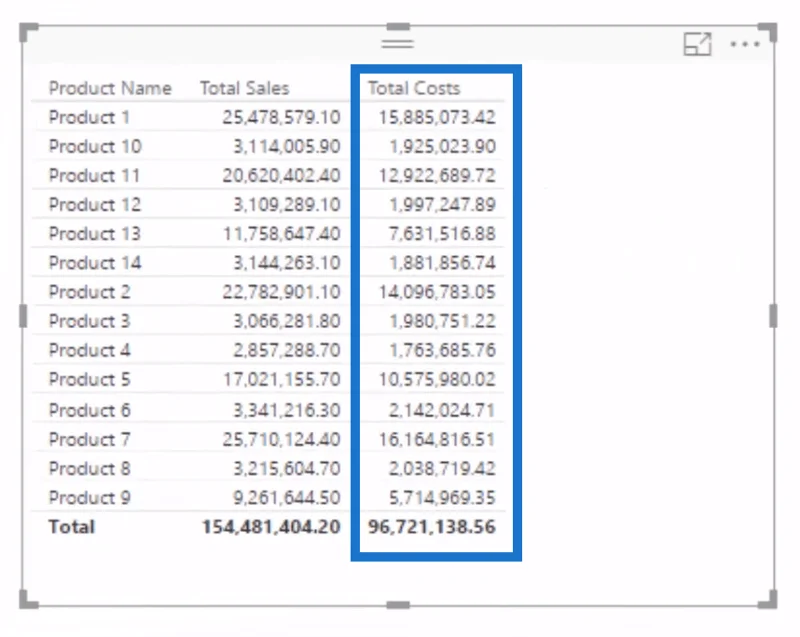Screen dimensions: 800x637
Task: Click sales value 3,114,005.90
Action: click(287, 146)
